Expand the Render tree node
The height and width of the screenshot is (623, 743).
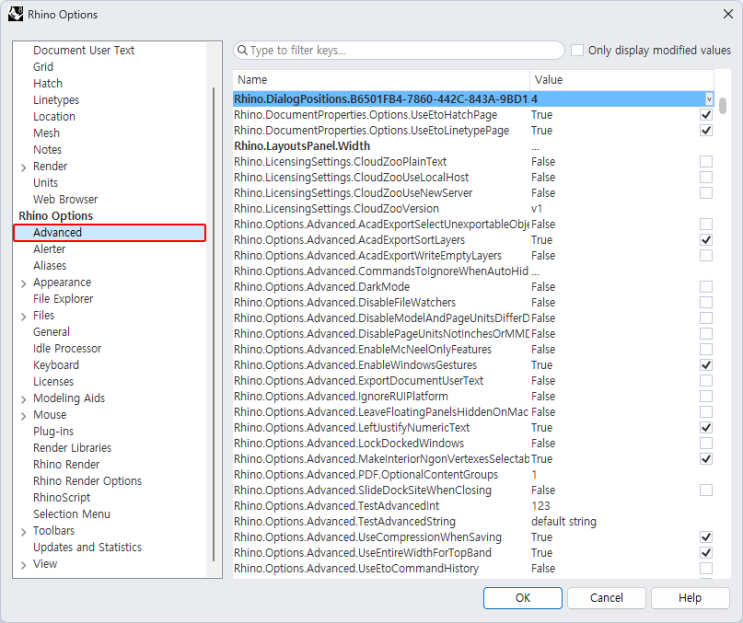click(23, 167)
